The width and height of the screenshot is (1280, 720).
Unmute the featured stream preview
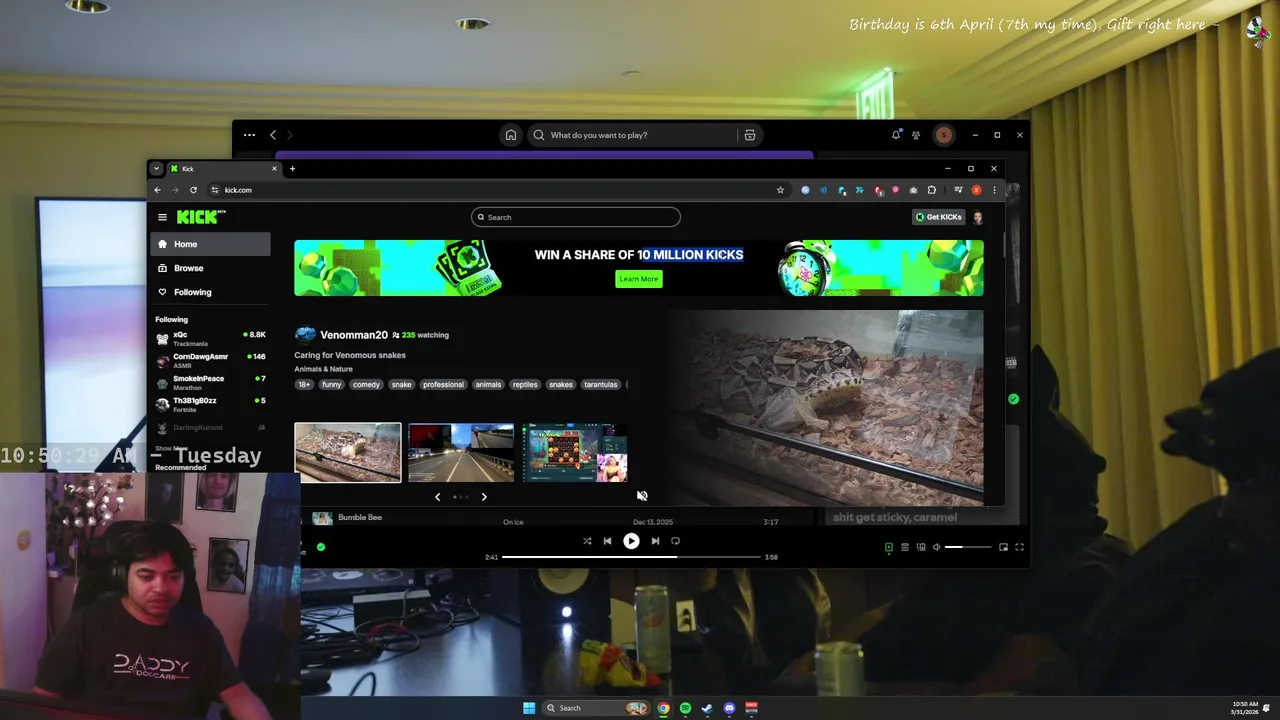click(642, 496)
